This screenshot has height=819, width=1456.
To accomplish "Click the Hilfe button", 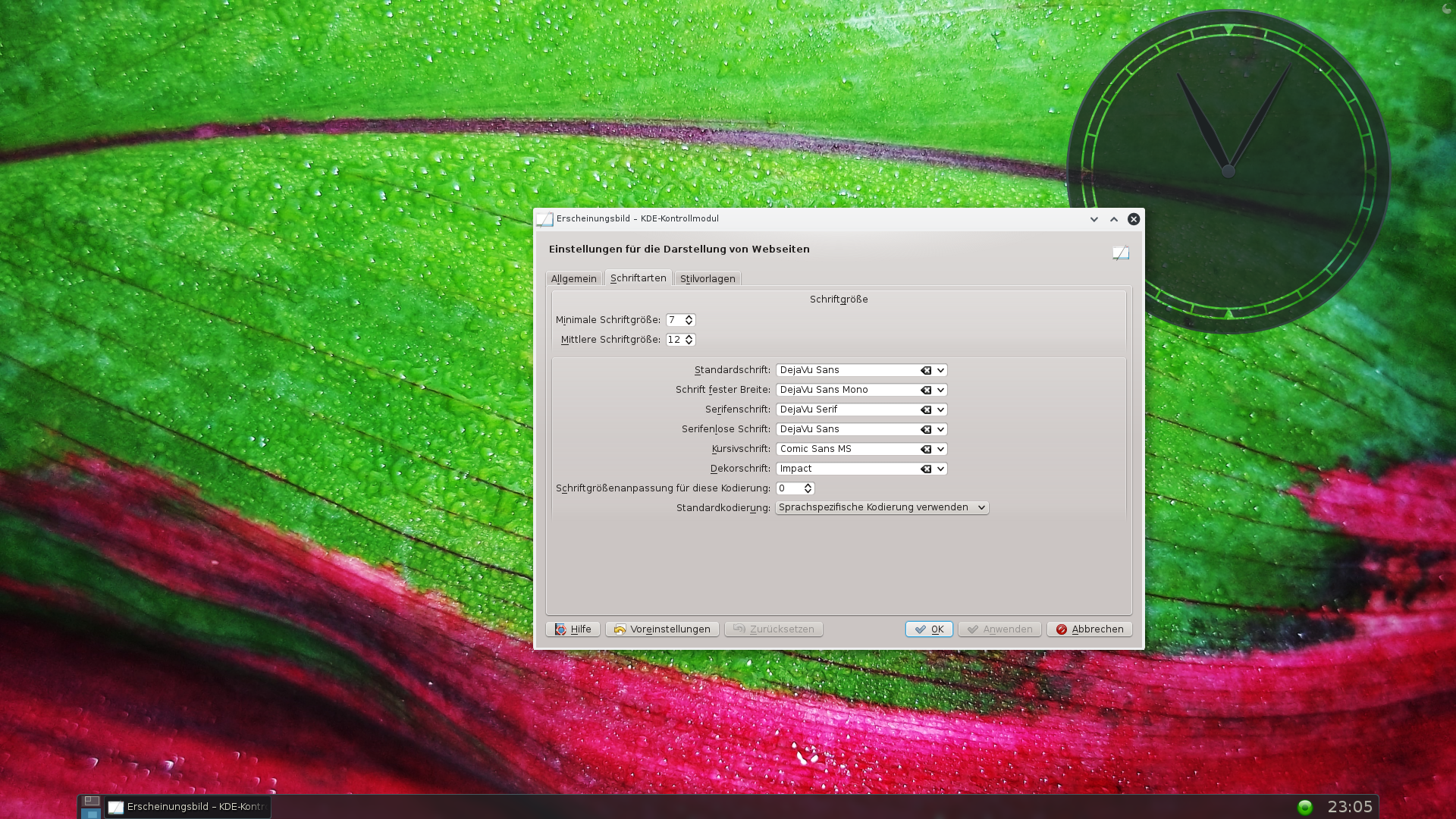I will 573,629.
